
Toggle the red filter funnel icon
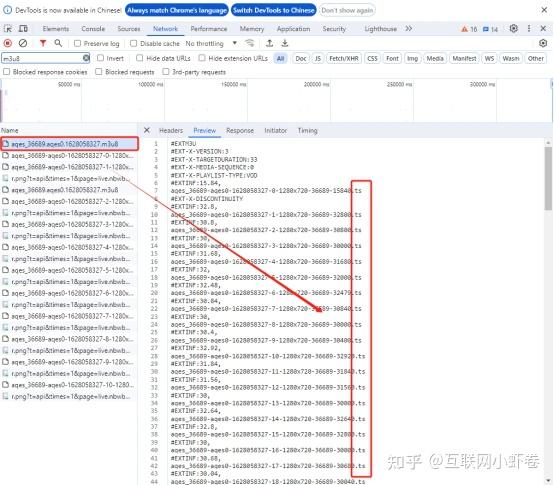[x=43, y=43]
